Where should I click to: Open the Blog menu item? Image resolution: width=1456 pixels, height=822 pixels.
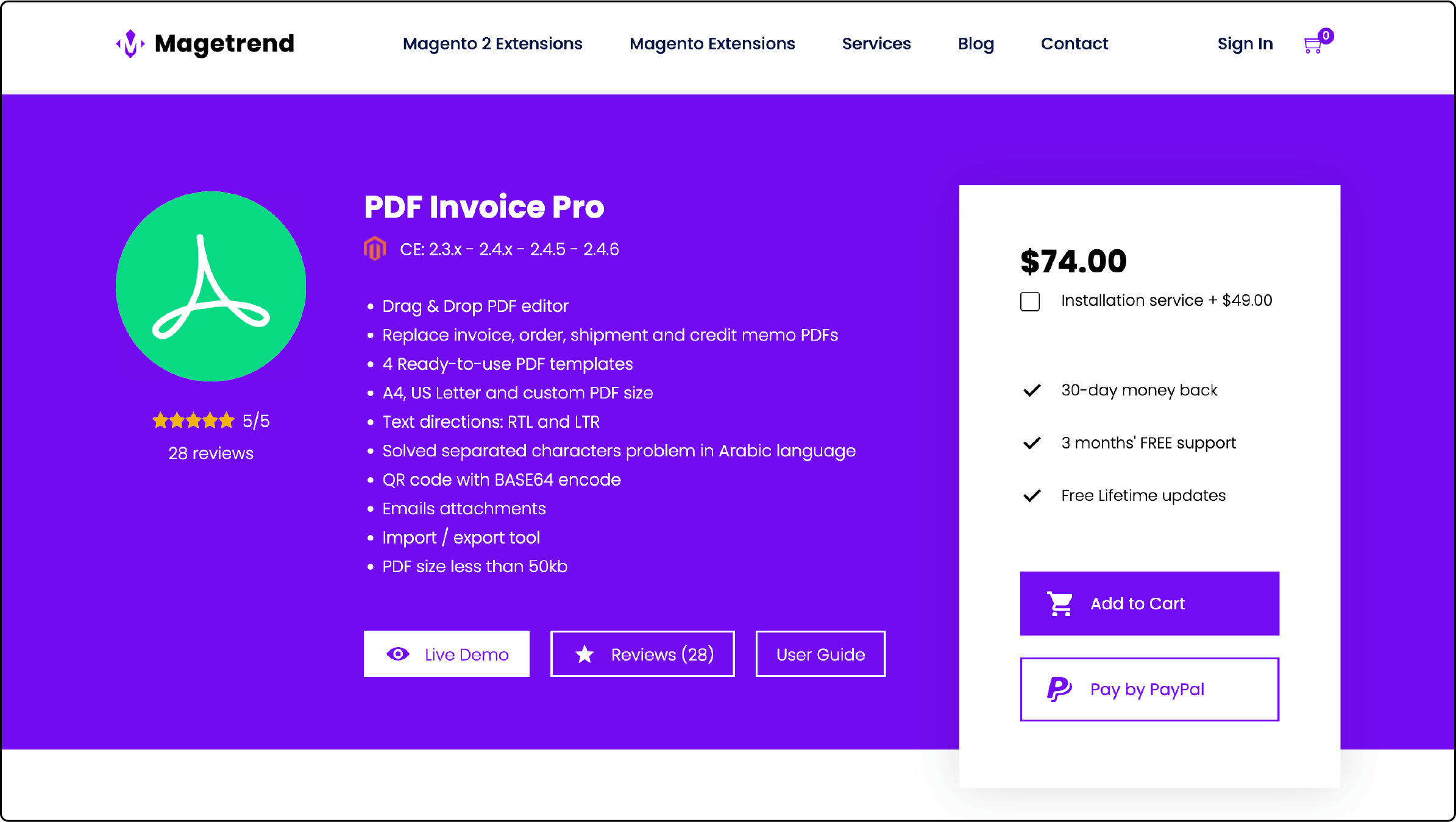[x=975, y=43]
